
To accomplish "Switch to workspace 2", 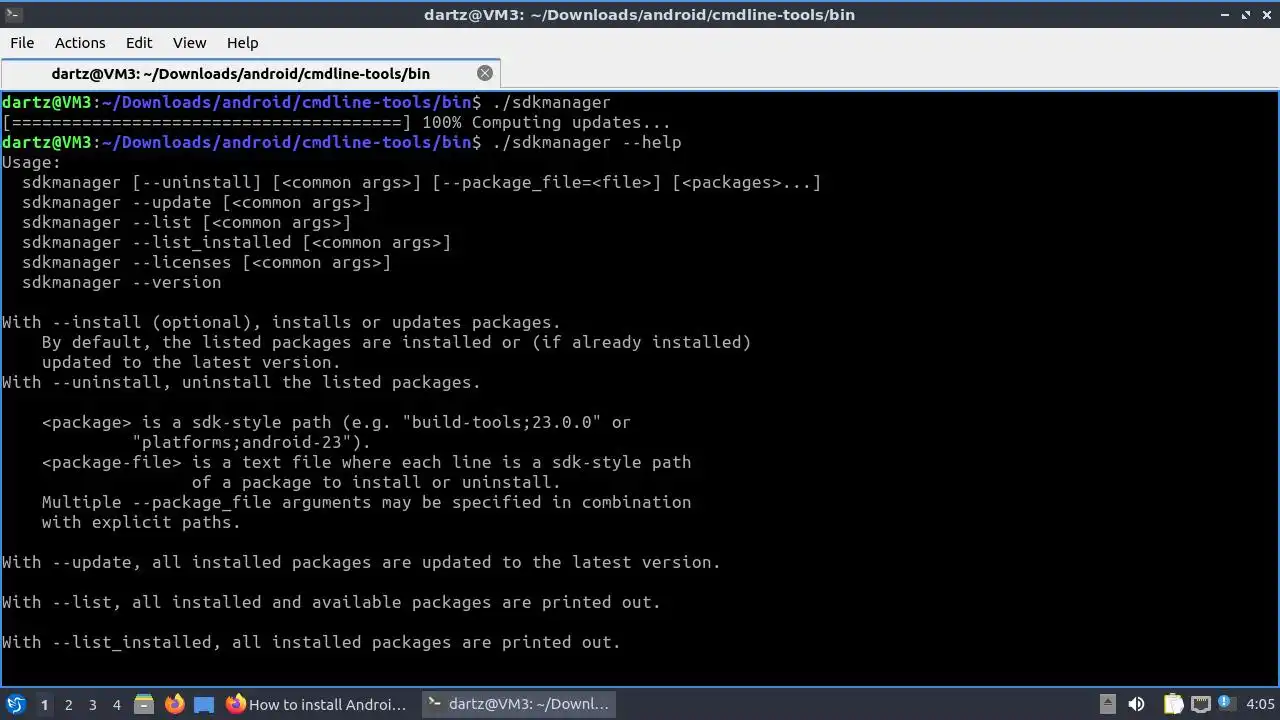I will click(x=68, y=705).
